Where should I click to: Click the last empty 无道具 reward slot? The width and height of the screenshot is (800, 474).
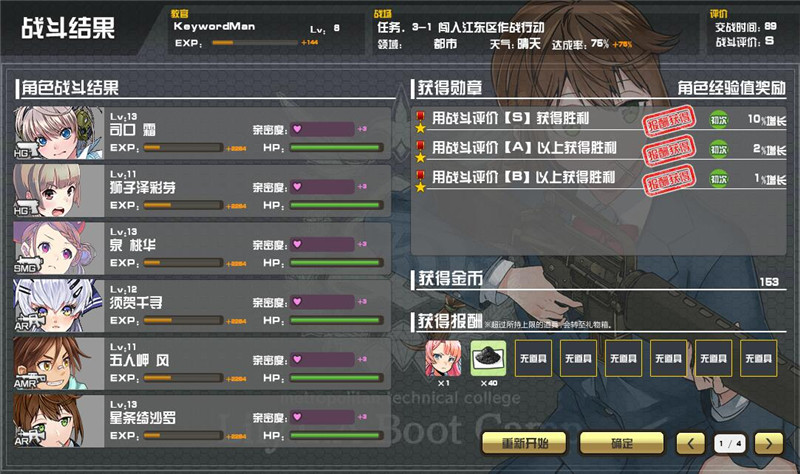click(759, 358)
